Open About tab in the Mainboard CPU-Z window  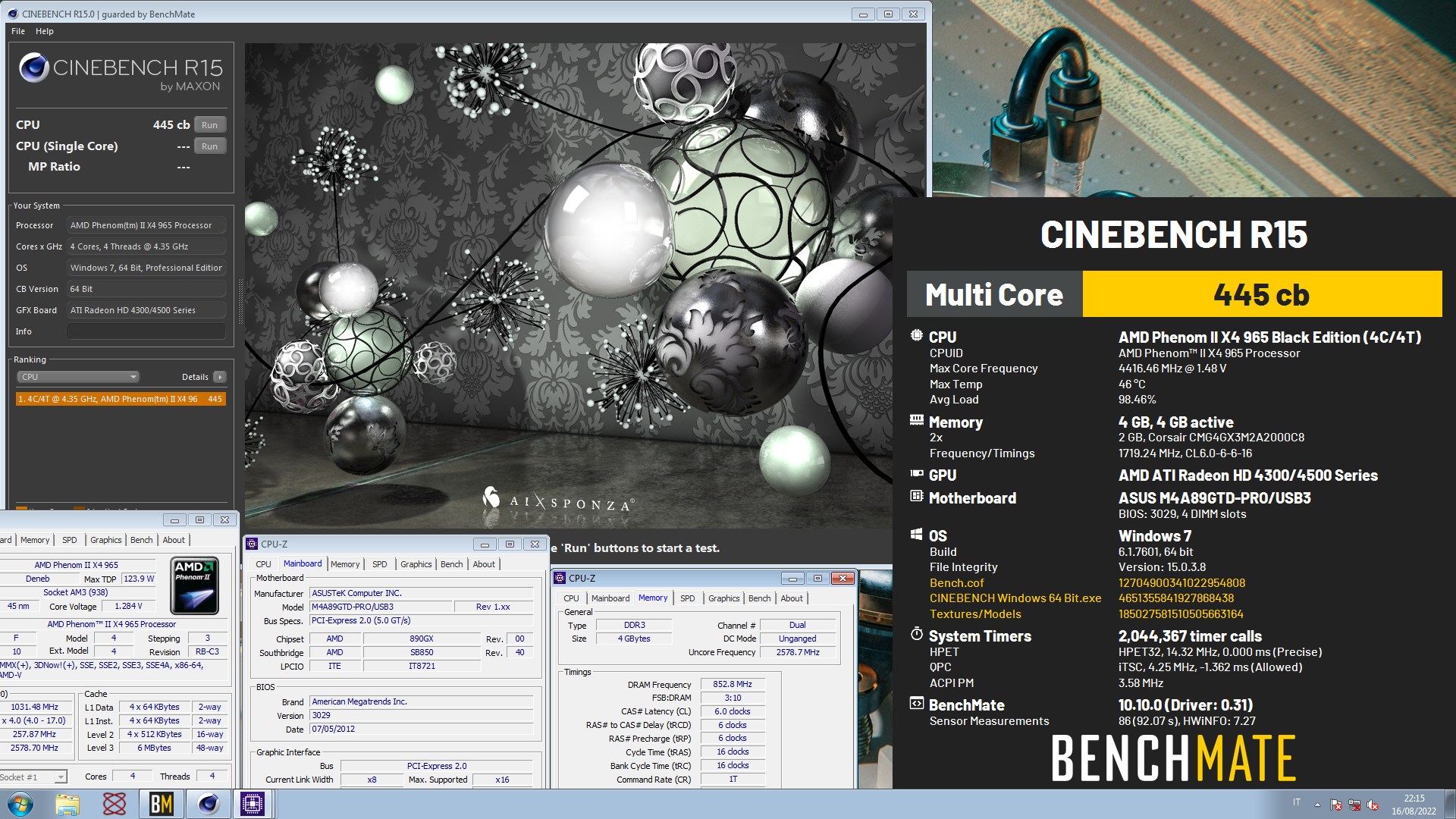(484, 564)
